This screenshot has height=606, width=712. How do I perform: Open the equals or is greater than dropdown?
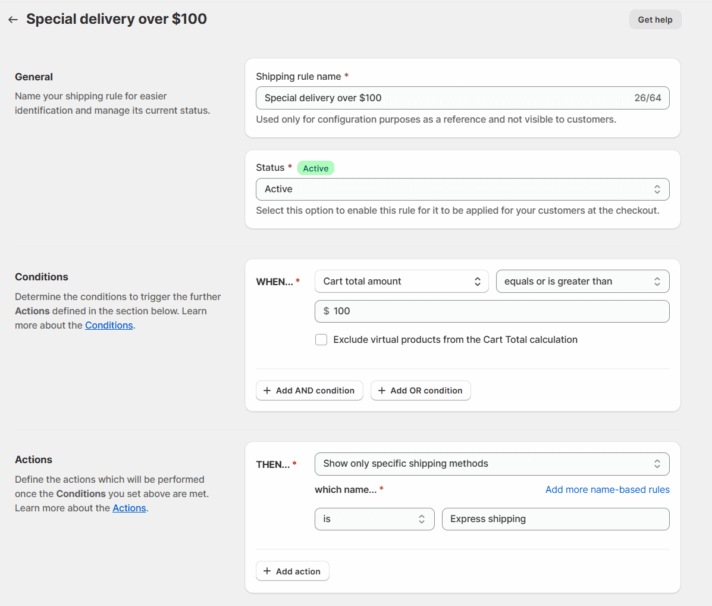coord(582,282)
